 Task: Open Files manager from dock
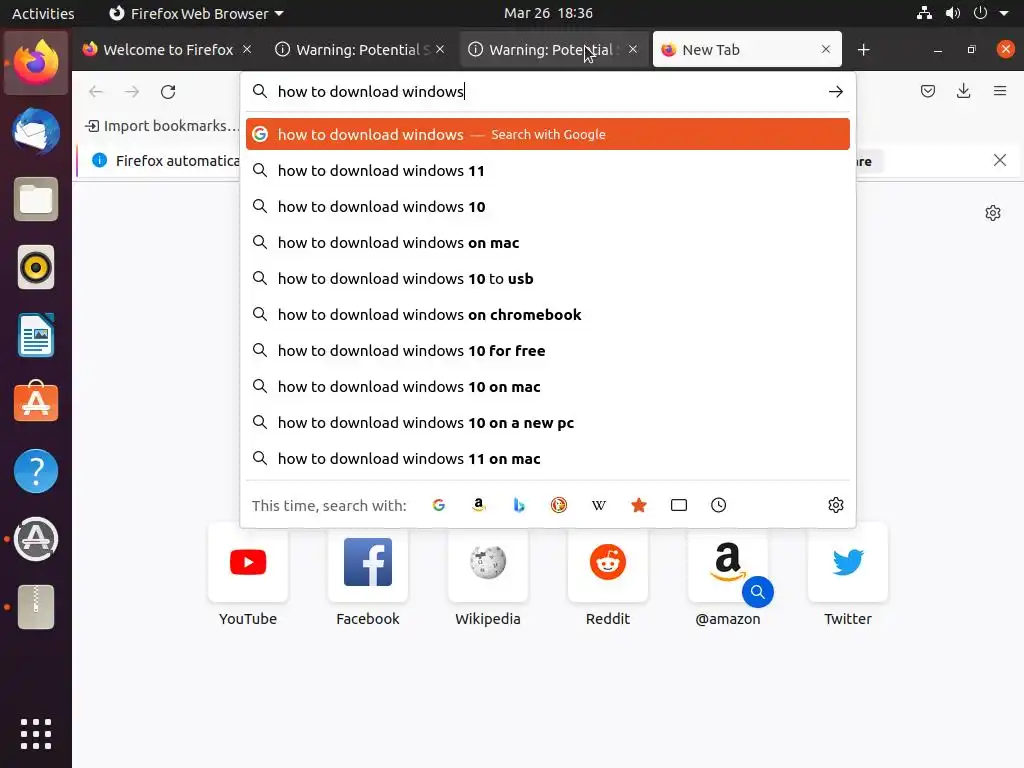click(36, 199)
